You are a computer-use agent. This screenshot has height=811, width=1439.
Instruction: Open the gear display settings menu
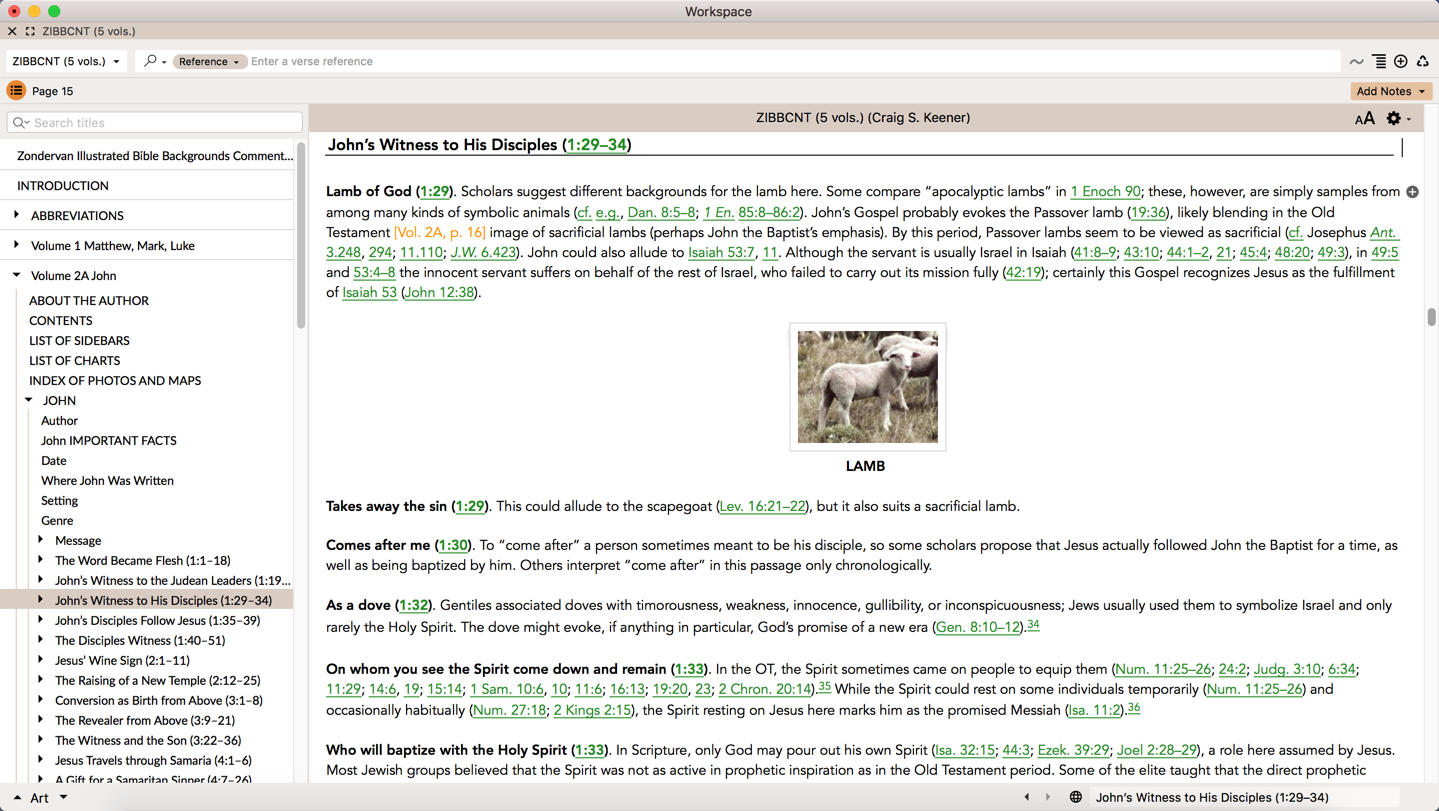[1397, 118]
